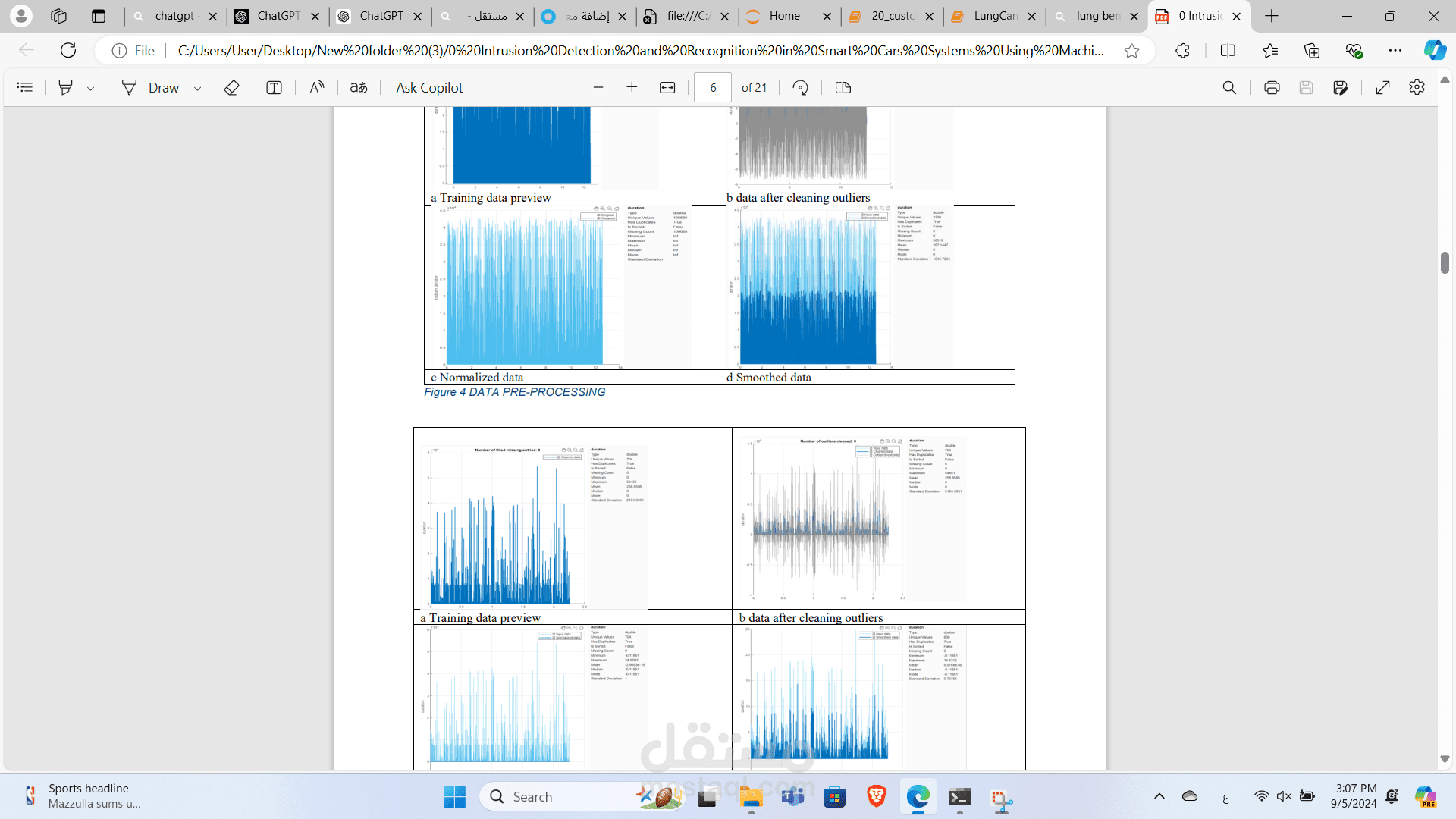Toggle the Page view layout button
Image resolution: width=1456 pixels, height=819 pixels.
(843, 88)
